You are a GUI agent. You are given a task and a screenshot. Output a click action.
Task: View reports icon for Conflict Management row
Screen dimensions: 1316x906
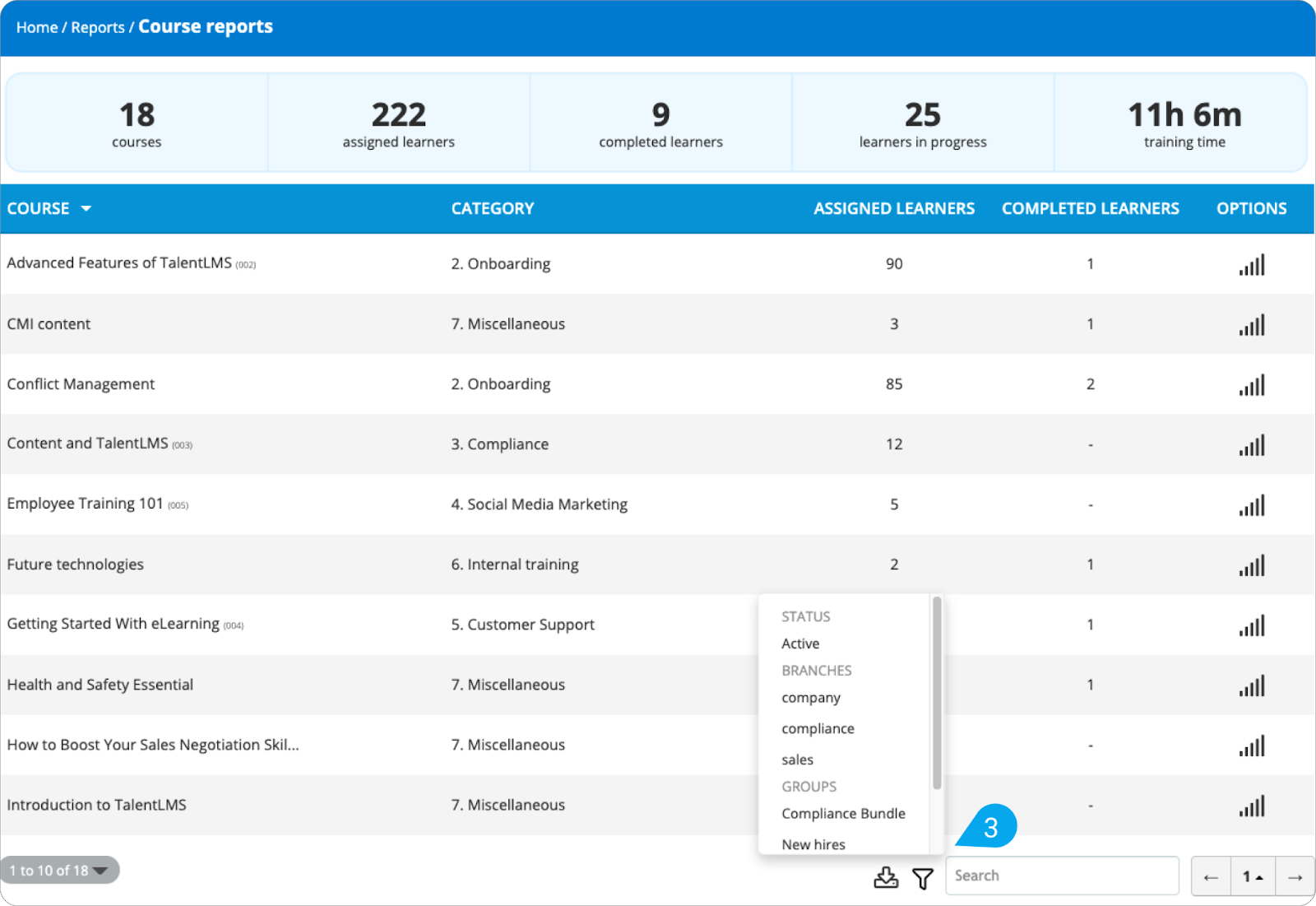click(x=1251, y=385)
